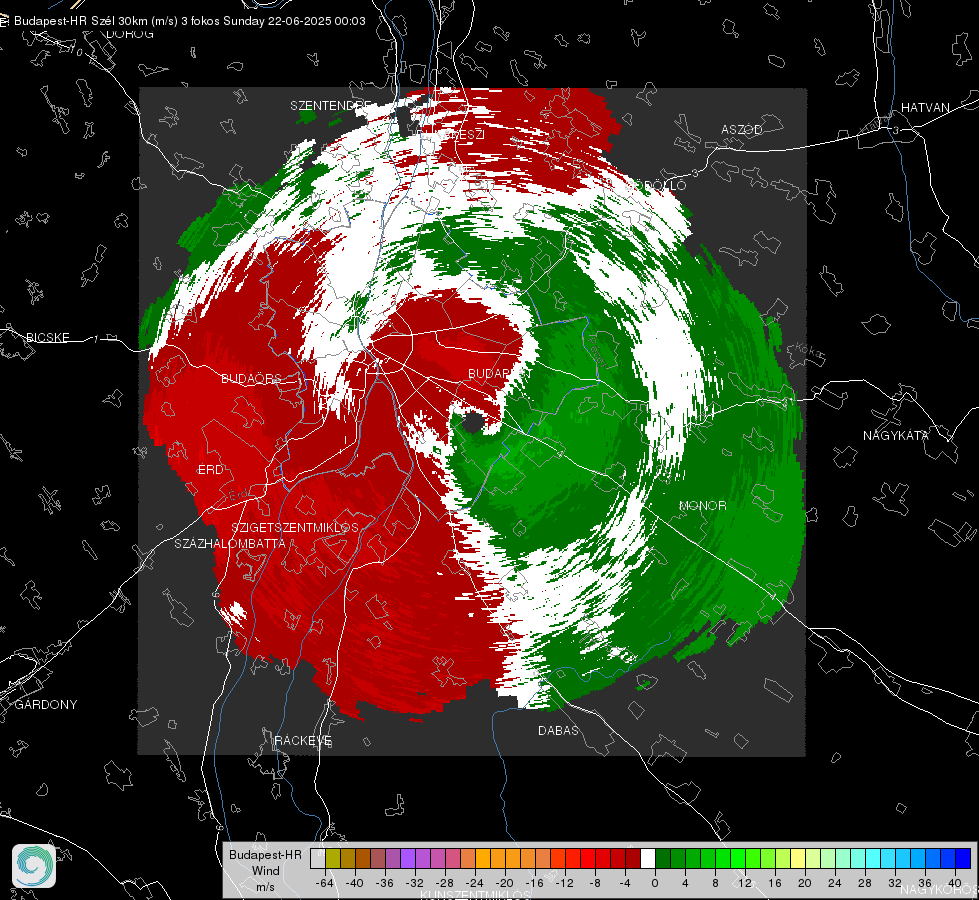
Task: Click the radar title text with date
Action: 189,21
